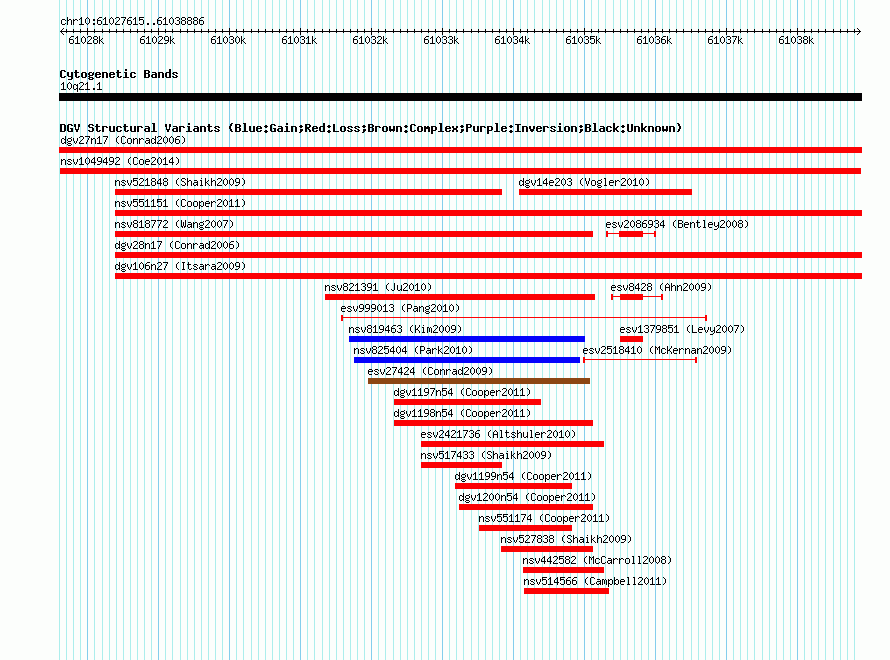Select nsv818772 (Wang2007) label
The height and width of the screenshot is (660, 890).
pos(174,224)
